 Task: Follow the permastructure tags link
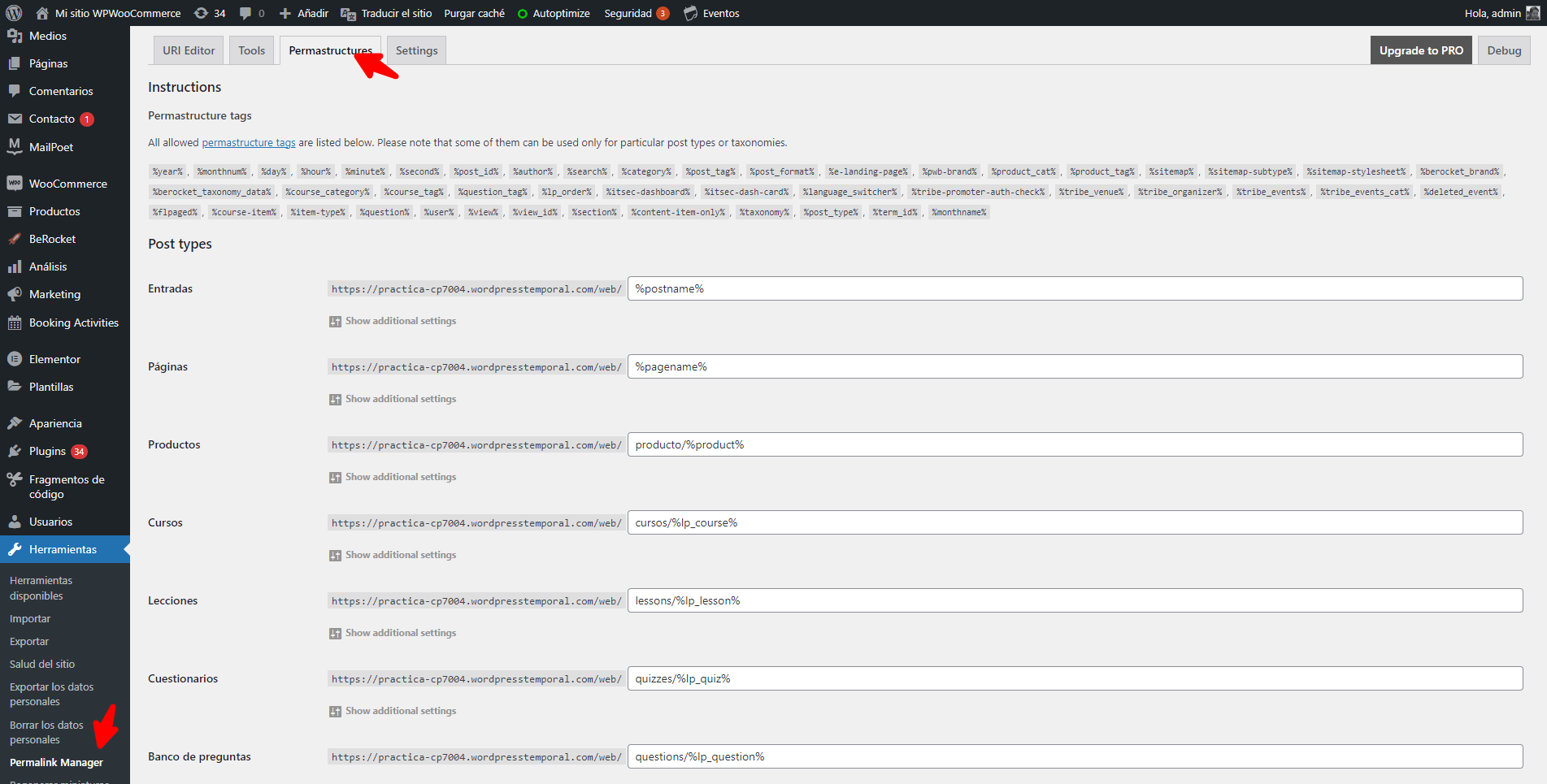[249, 142]
